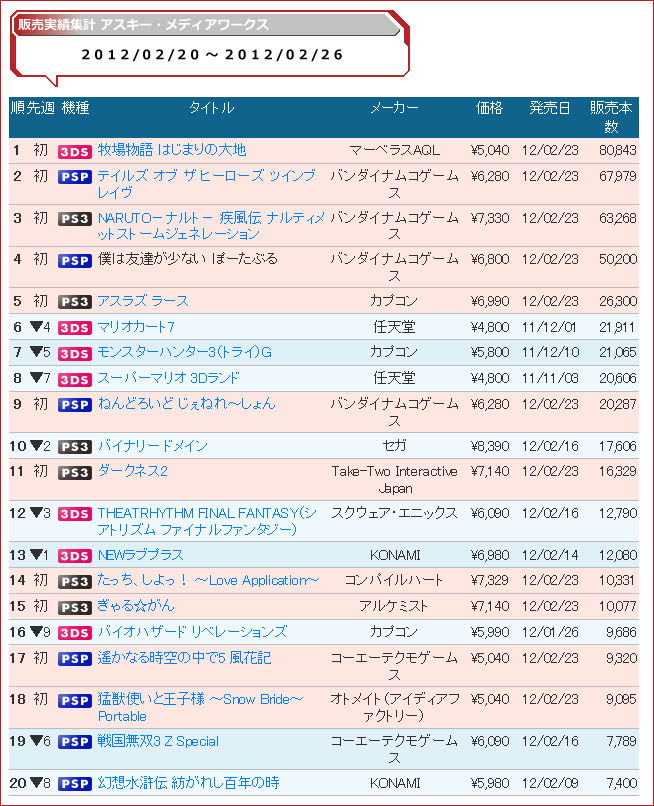Viewport: 654px width, 806px height.
Task: Click the PSP badge beside 戦国無双3 Z Special
Action: click(x=75, y=742)
